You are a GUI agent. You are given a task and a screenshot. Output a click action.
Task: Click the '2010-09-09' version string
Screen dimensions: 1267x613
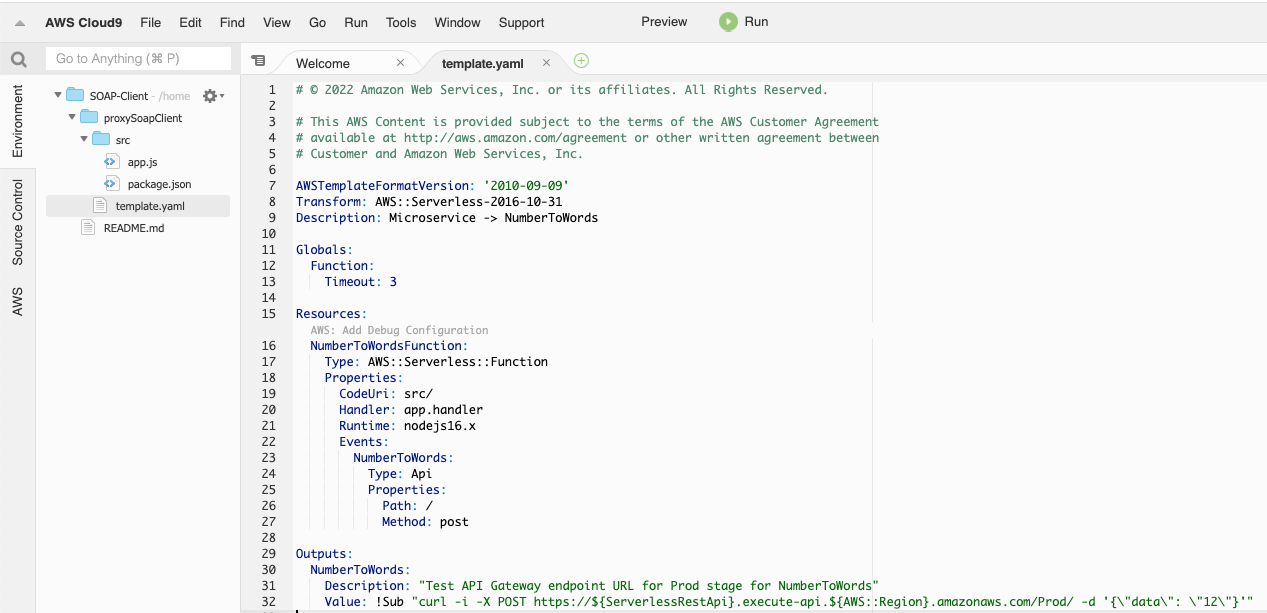coord(526,186)
